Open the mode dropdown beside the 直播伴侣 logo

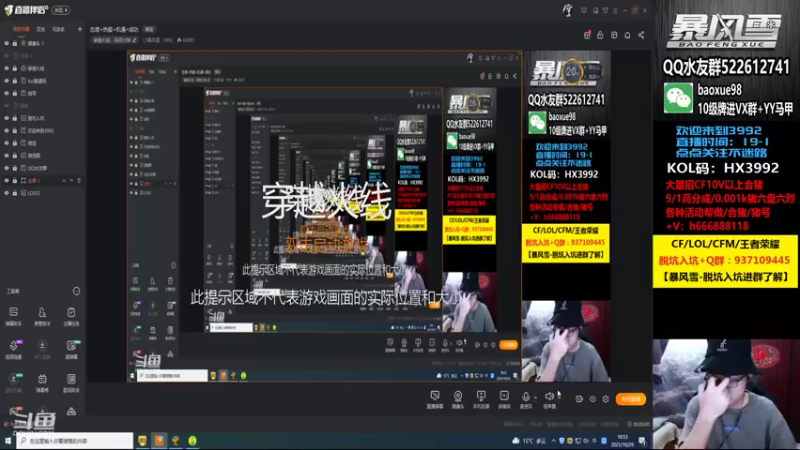click(x=61, y=10)
